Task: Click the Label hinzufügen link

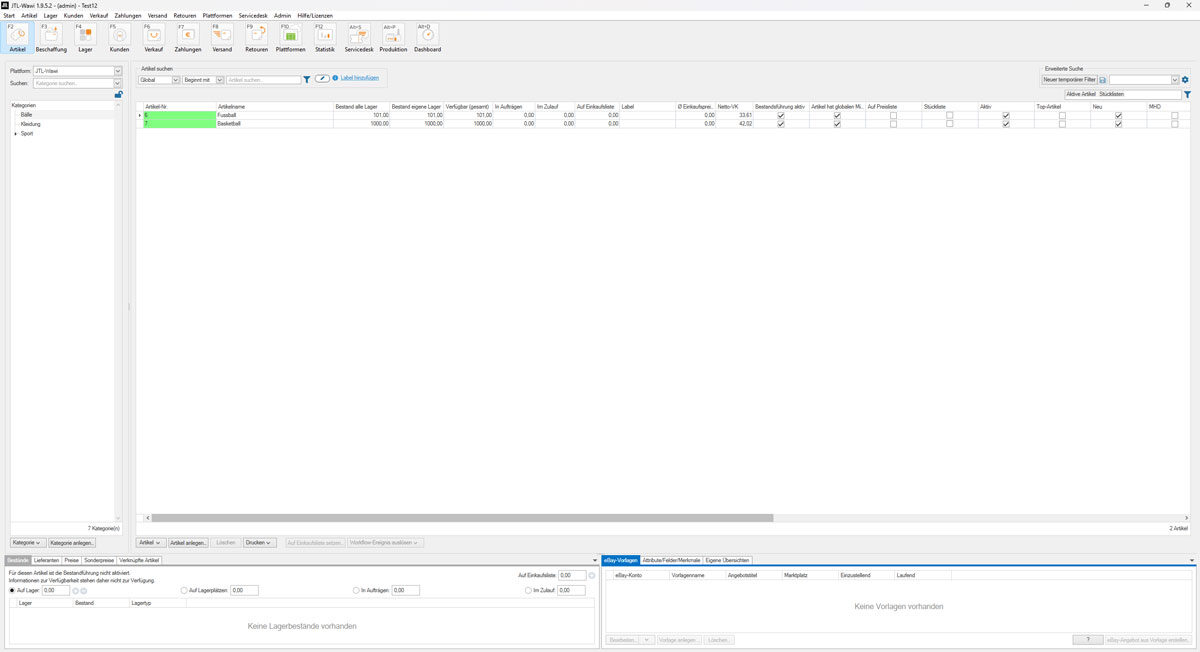Action: click(360, 77)
